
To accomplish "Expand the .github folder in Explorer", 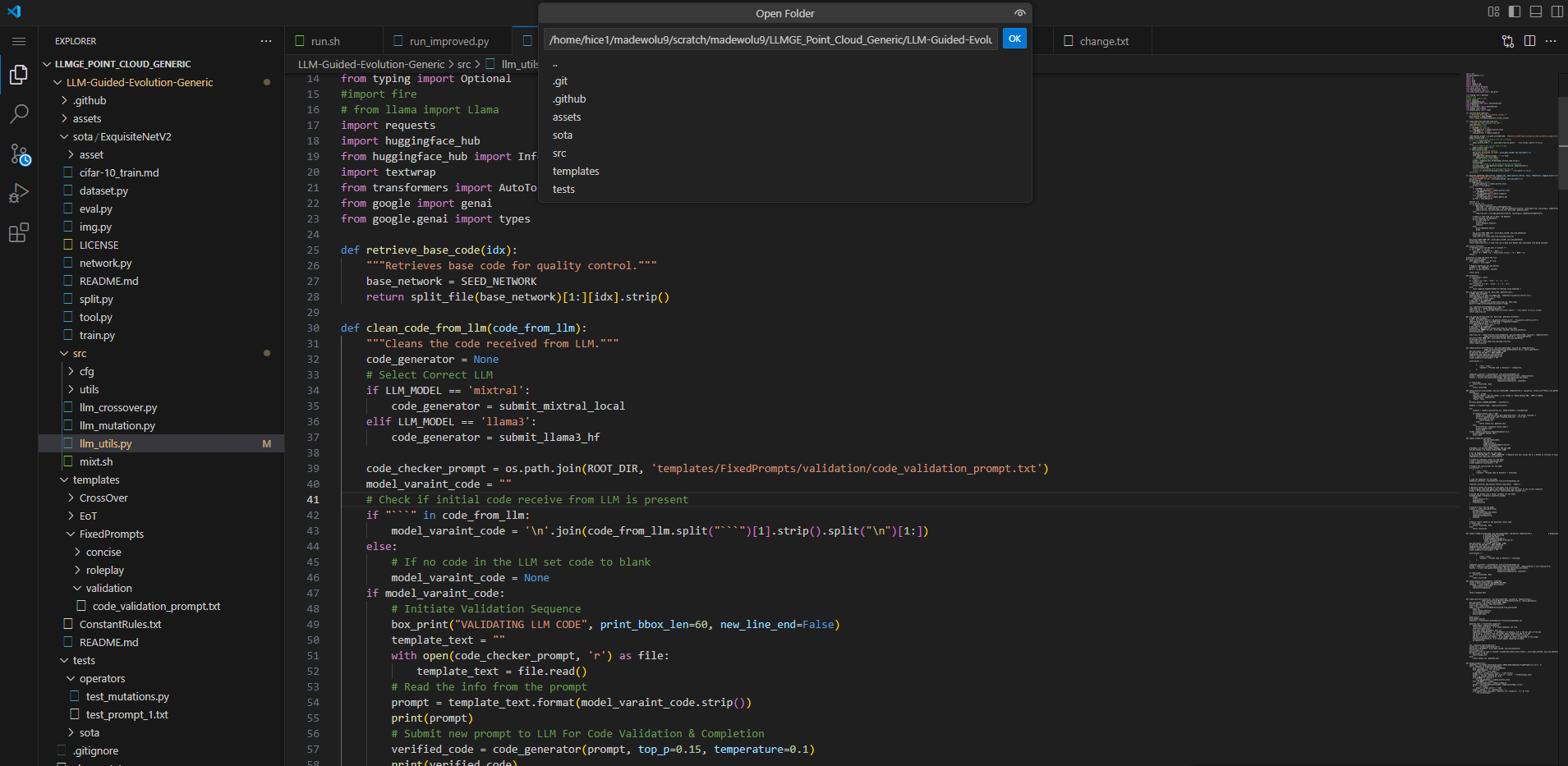I will pos(64,100).
